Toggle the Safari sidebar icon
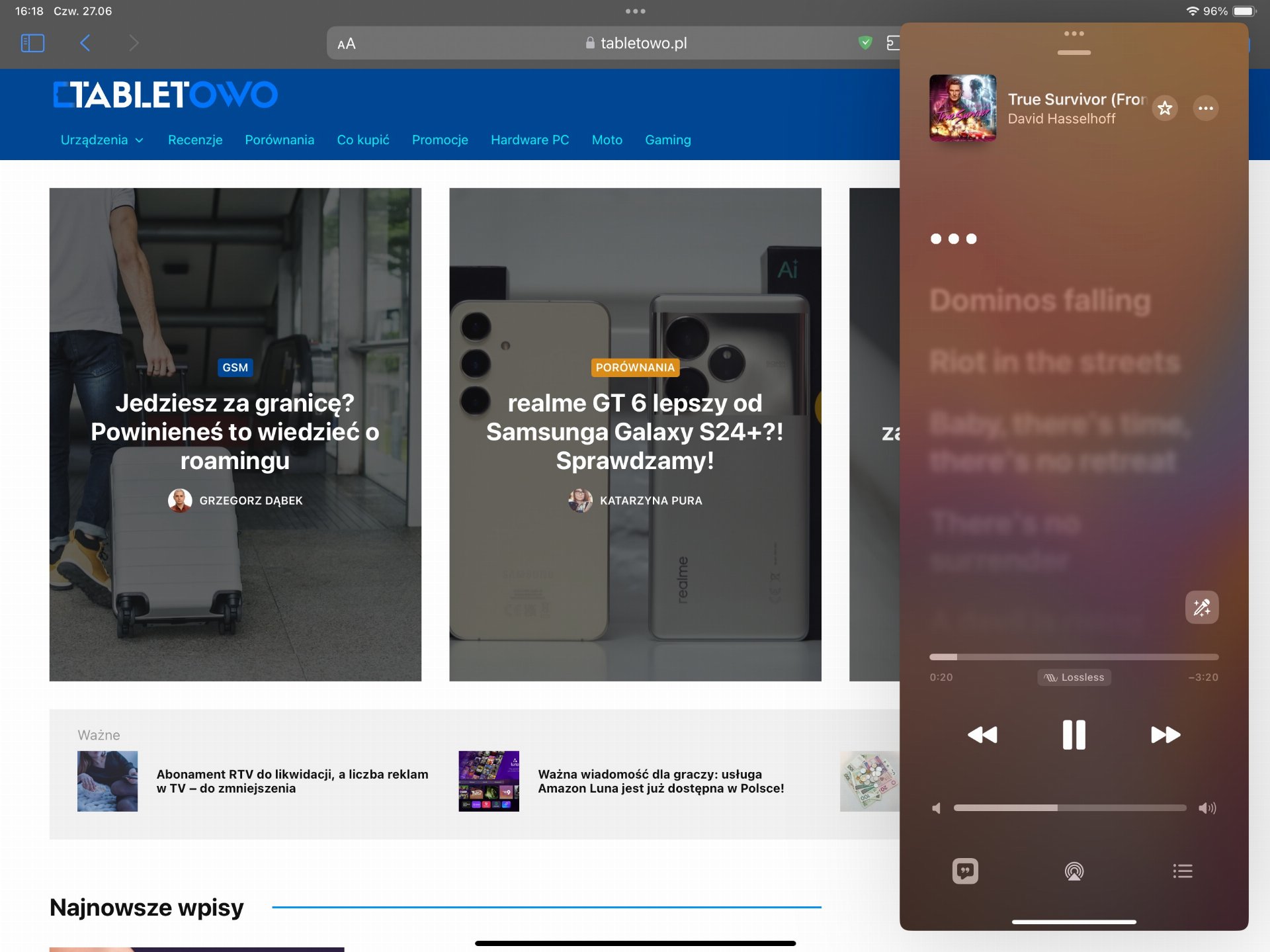1270x952 pixels. pos(32,43)
